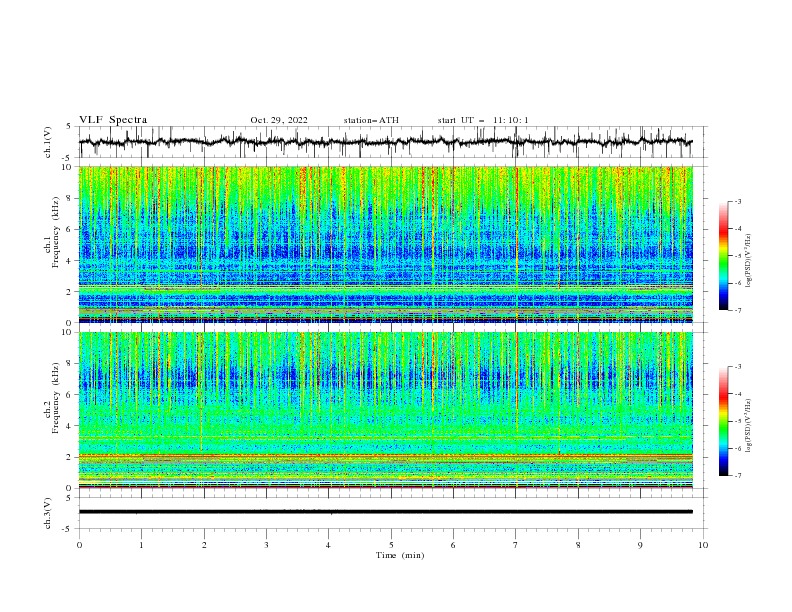Click the '8' kHz tick on ch.1 axis
The width and height of the screenshot is (792, 612).
tap(70, 198)
